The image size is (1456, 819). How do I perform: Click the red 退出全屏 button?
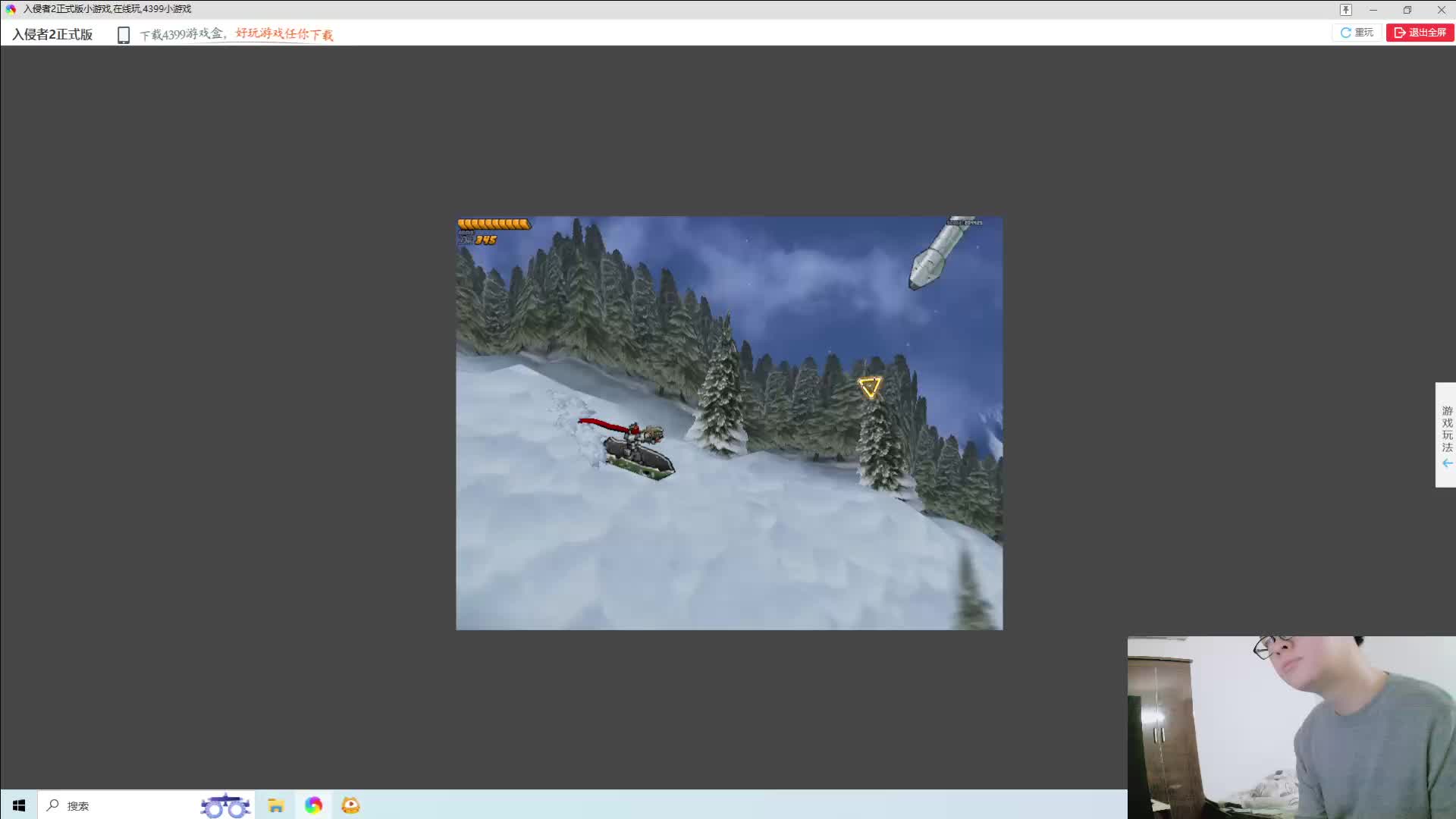[x=1420, y=33]
